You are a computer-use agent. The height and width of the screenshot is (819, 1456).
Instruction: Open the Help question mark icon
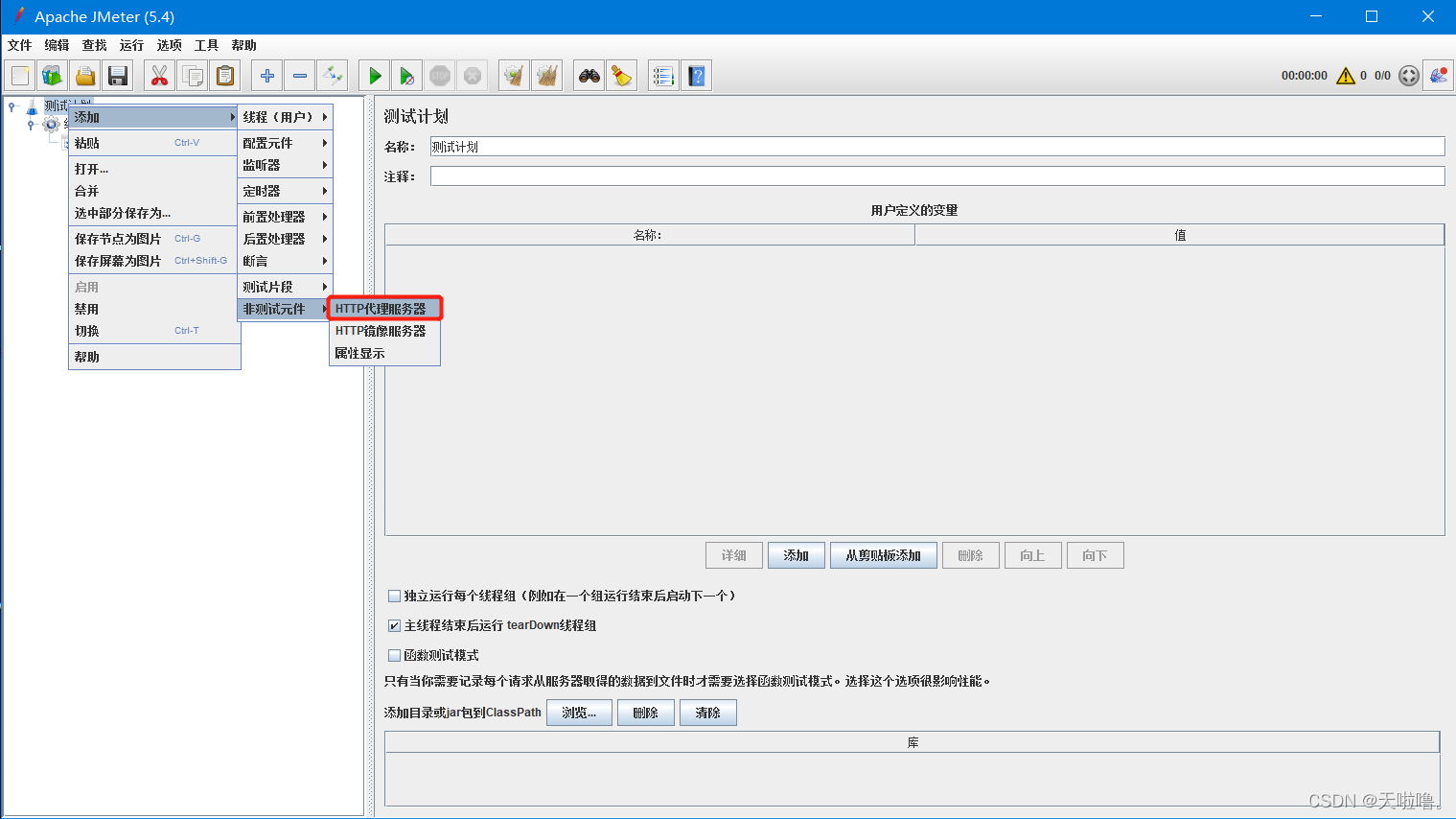[696, 76]
